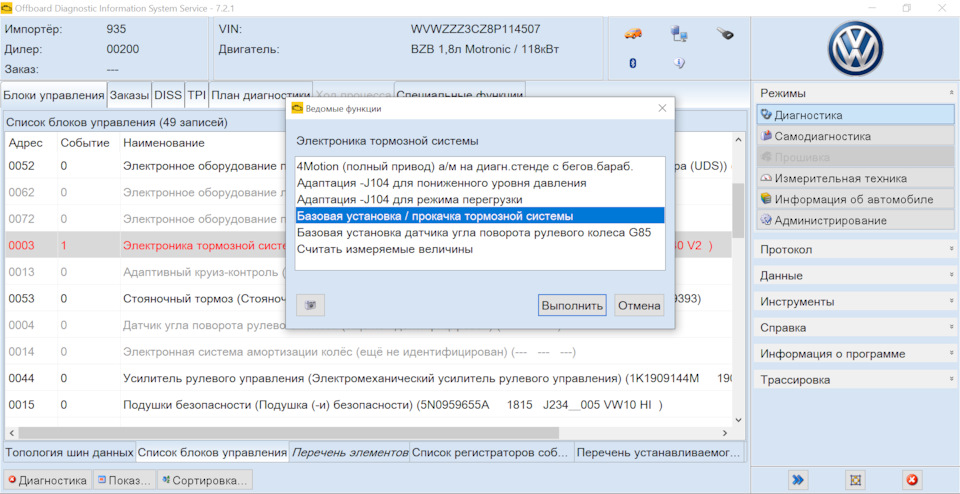The width and height of the screenshot is (960, 494).
Task: Select row 0044 Усилитель рулевого управления
Action: coord(369,379)
